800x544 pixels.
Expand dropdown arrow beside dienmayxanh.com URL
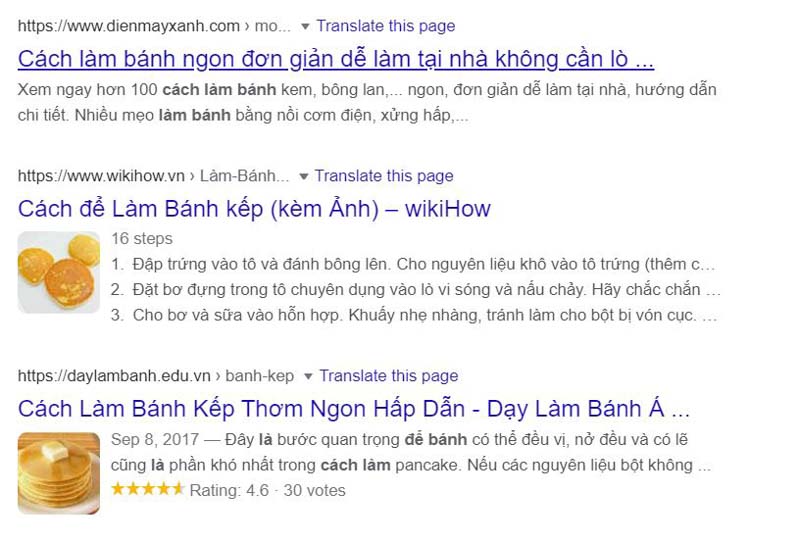pos(306,26)
